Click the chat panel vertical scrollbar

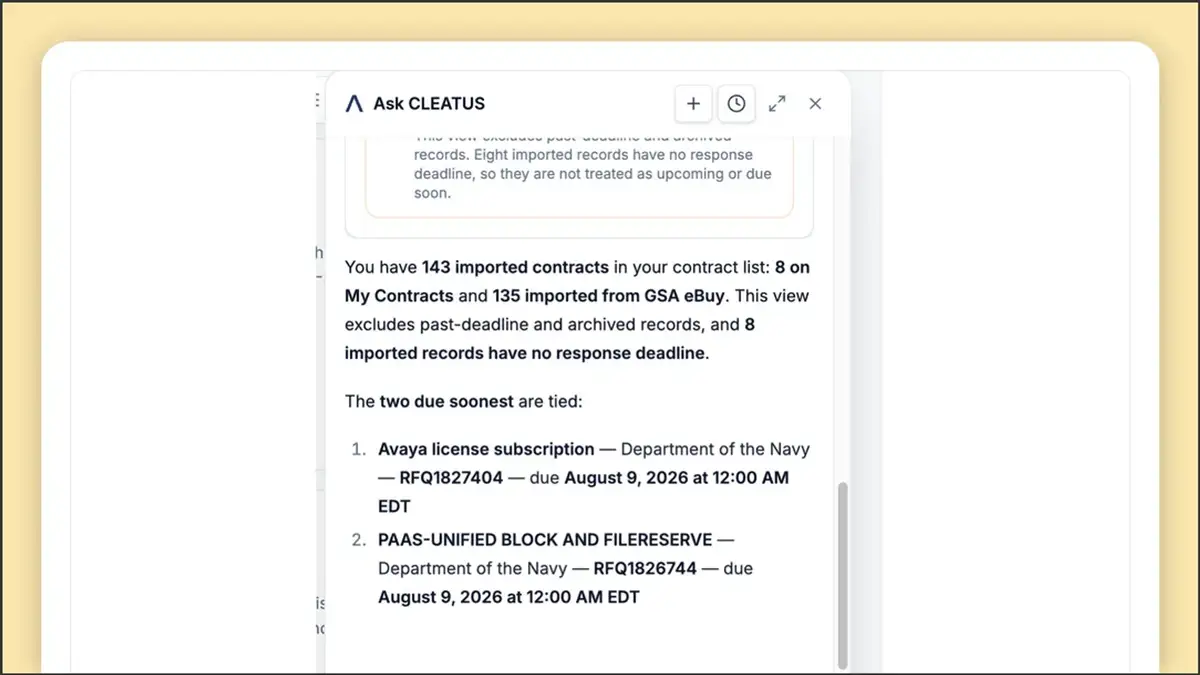842,574
